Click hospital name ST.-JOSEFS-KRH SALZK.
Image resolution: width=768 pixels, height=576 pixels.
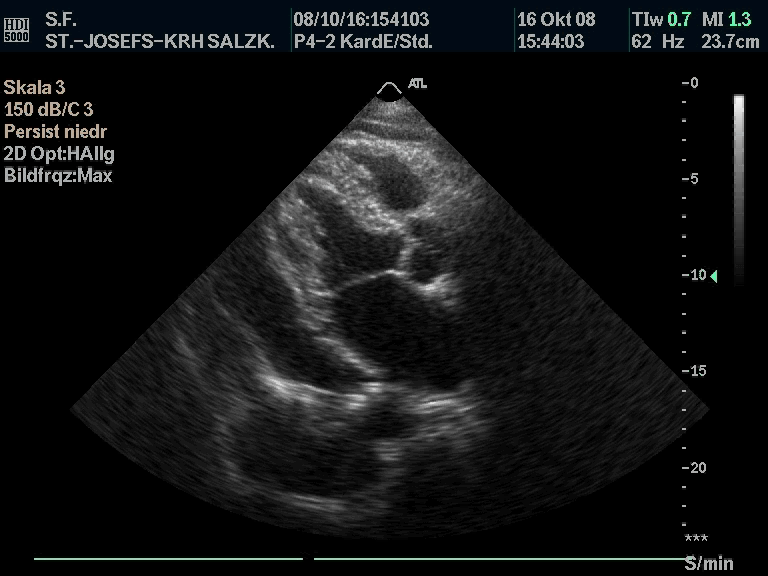click(x=160, y=42)
